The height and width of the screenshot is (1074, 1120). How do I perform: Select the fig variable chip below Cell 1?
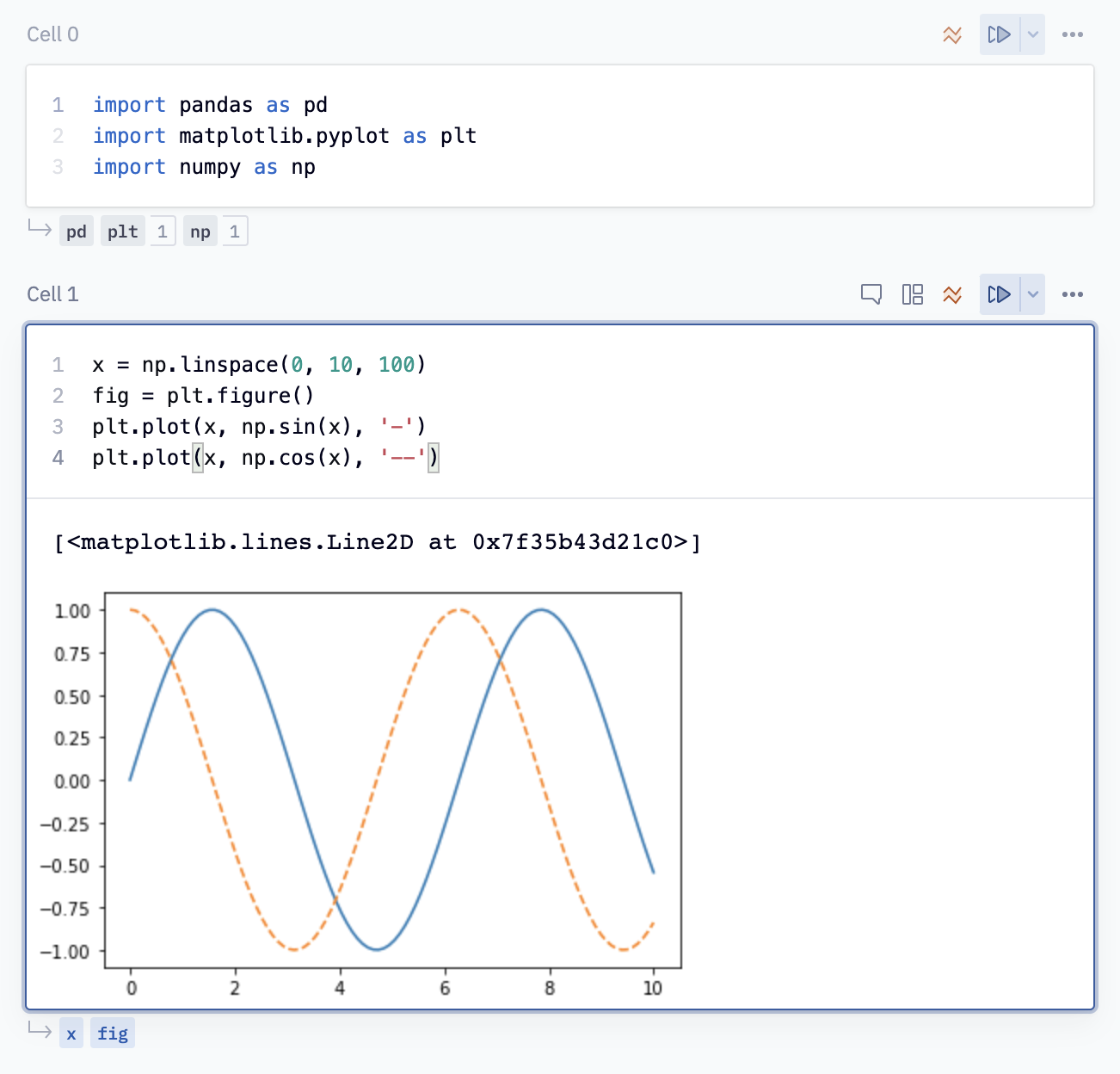pos(112,1033)
